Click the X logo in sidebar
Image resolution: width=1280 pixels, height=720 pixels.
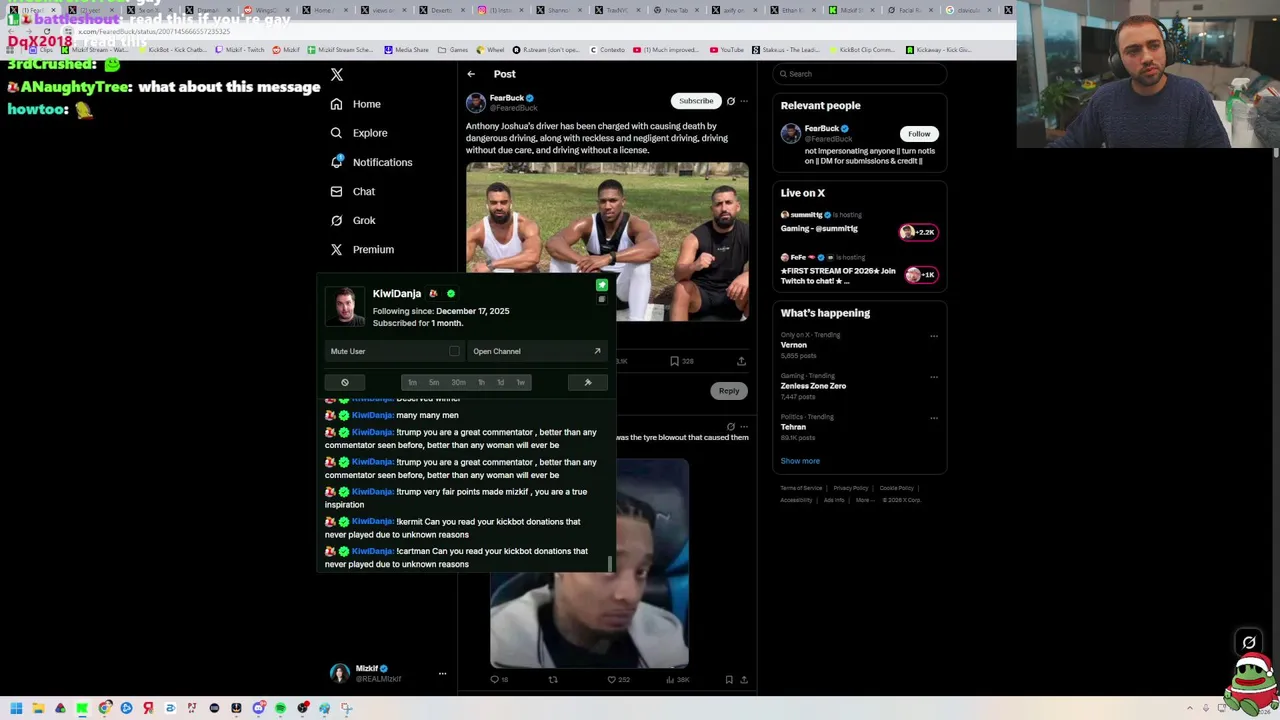click(x=337, y=75)
